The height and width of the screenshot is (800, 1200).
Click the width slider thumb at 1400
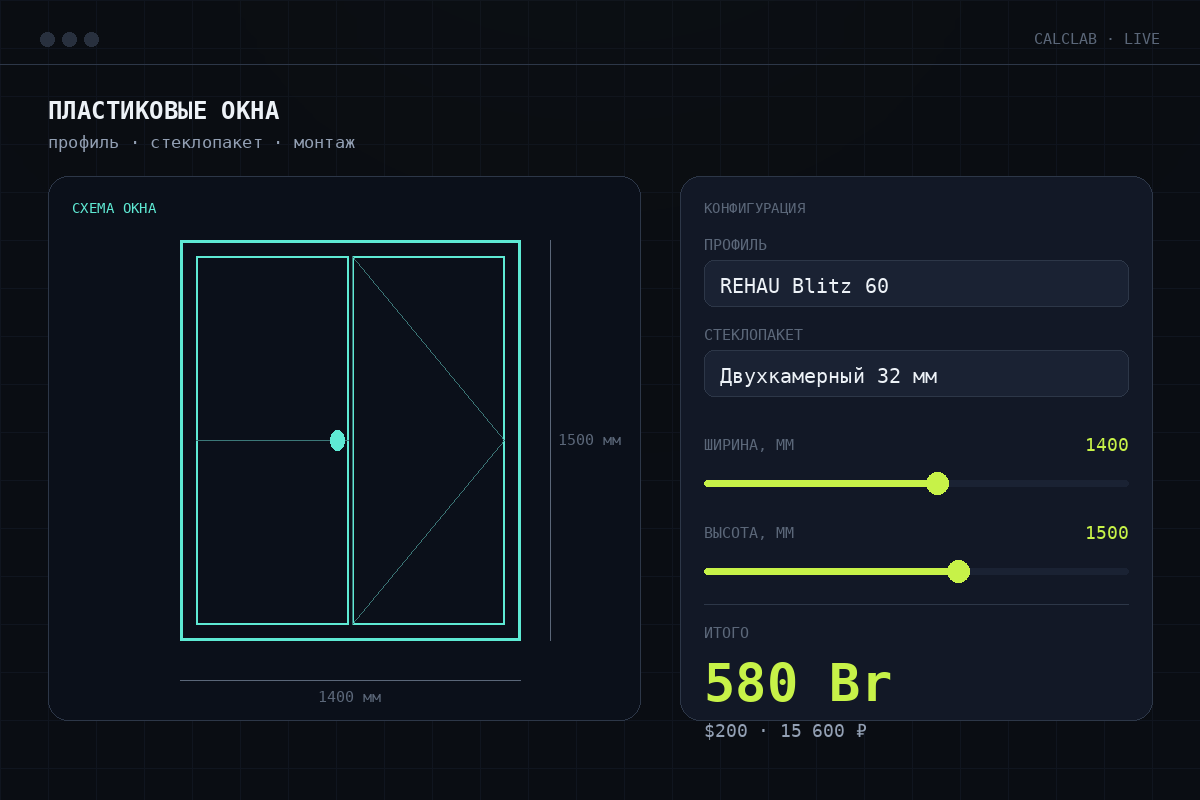pyautogui.click(x=937, y=484)
